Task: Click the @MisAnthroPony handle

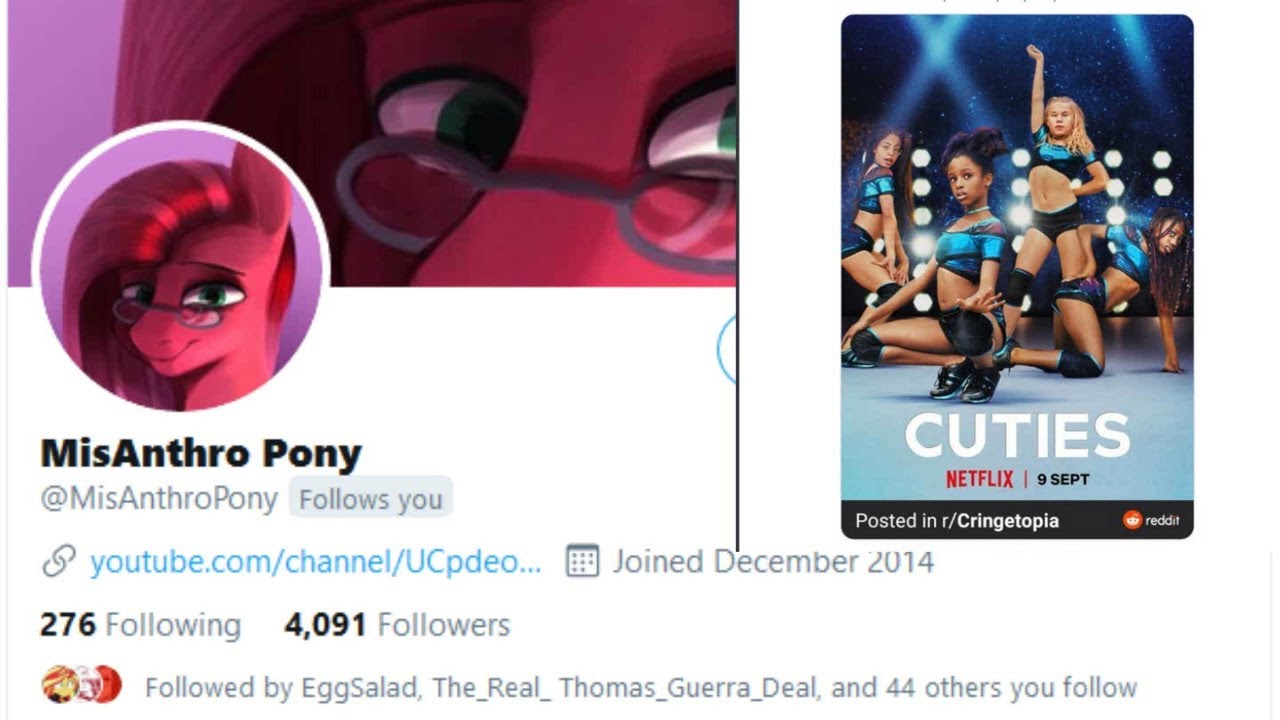Action: 159,499
